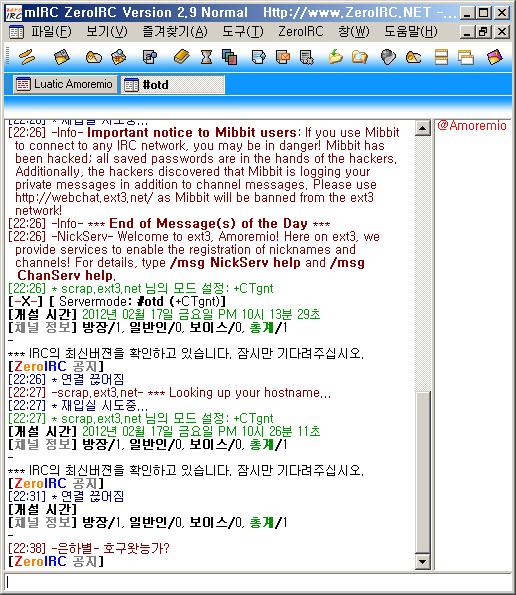The image size is (516, 595).
Task: Click the connect lightning-bolt toolbar icon
Action: [27, 57]
